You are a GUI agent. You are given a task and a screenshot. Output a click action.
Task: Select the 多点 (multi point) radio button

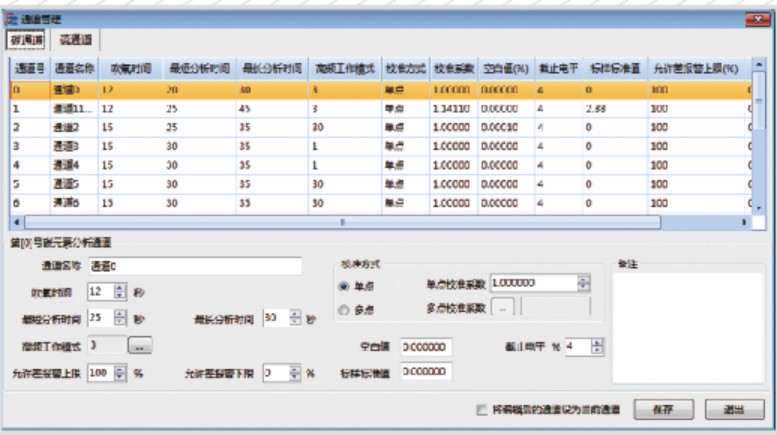point(343,310)
